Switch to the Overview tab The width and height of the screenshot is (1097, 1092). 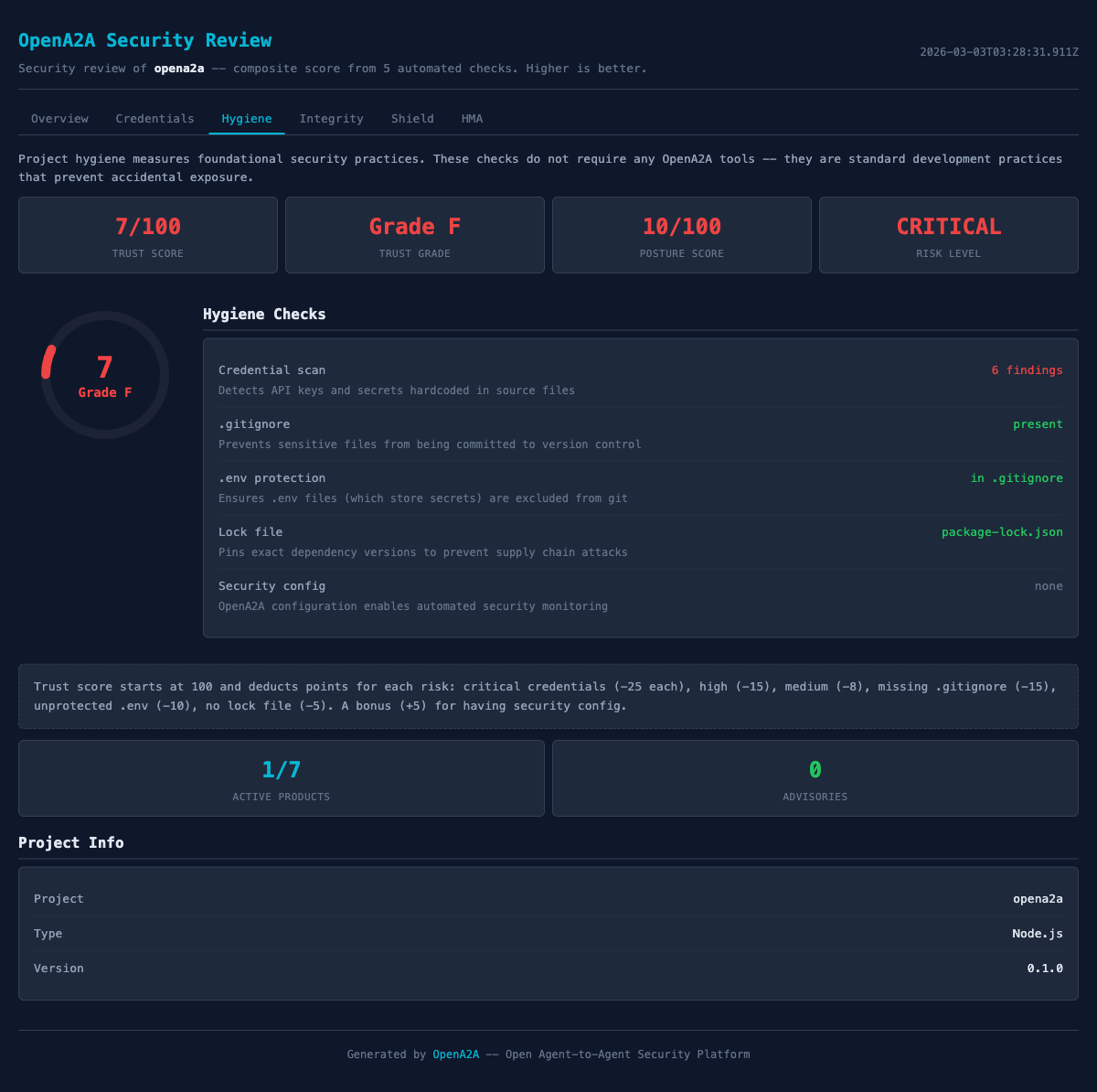(x=60, y=118)
